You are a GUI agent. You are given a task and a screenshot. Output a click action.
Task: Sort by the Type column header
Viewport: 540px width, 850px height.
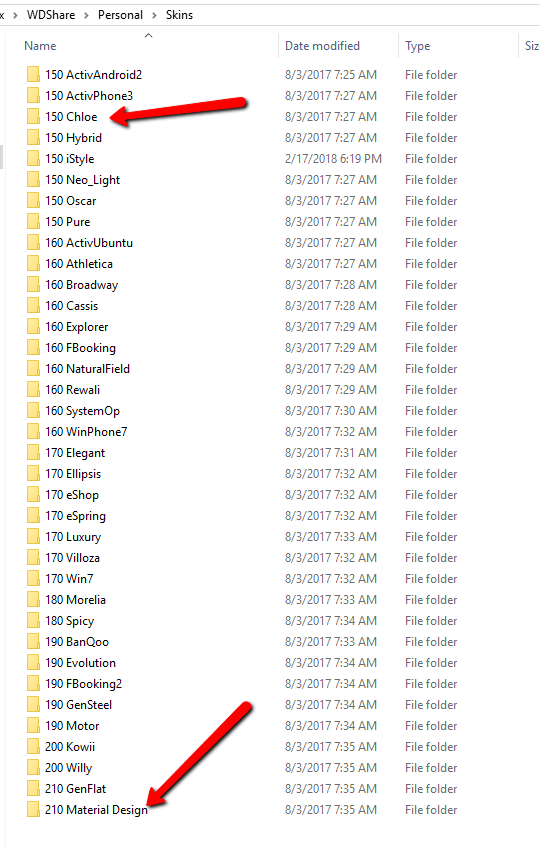417,46
